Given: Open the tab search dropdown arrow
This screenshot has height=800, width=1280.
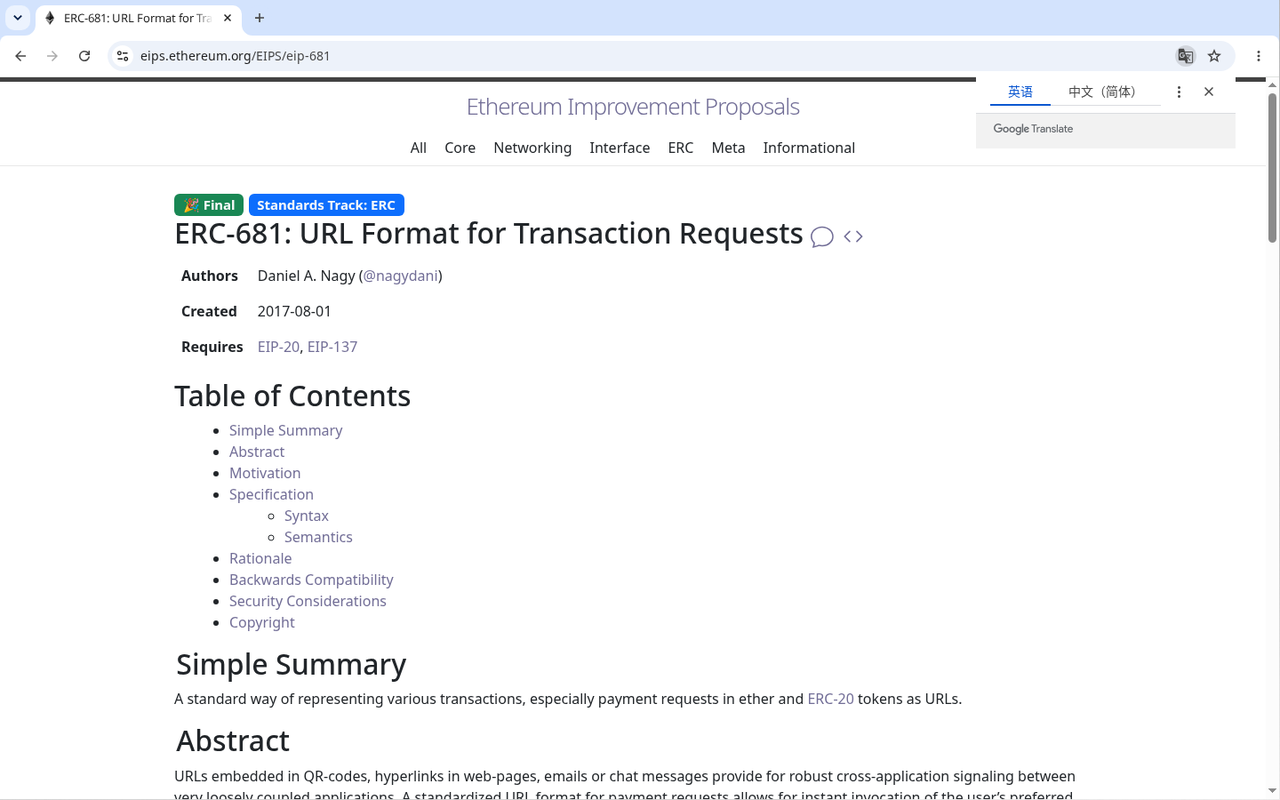Looking at the screenshot, I should click(18, 18).
